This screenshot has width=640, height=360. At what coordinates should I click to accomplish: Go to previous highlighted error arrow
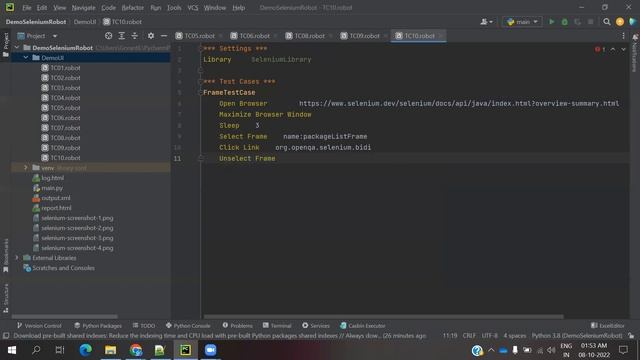pos(613,49)
